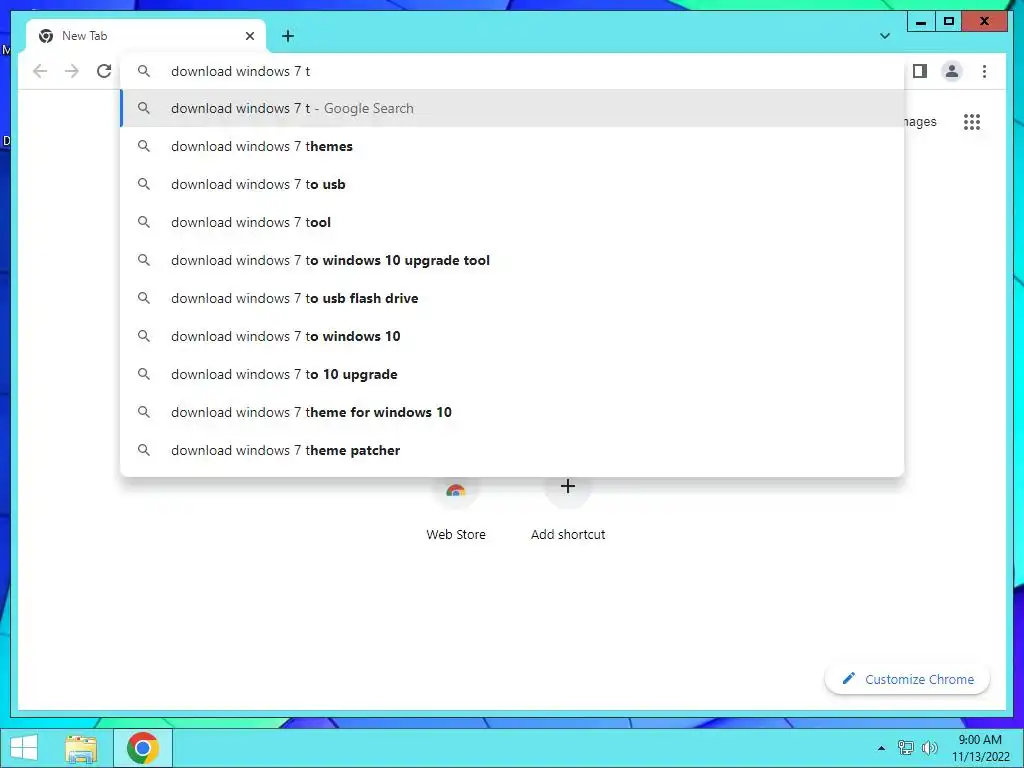Click the Chrome taskbar icon
1024x768 pixels.
[x=143, y=748]
